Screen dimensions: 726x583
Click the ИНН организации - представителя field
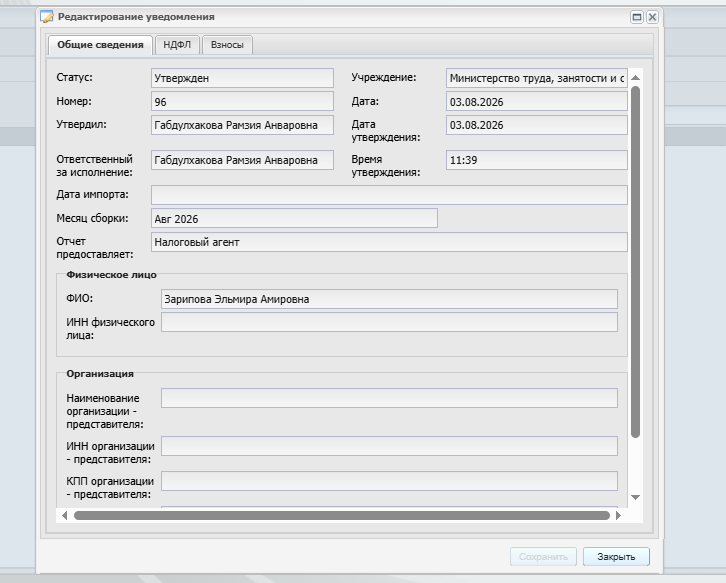point(389,446)
